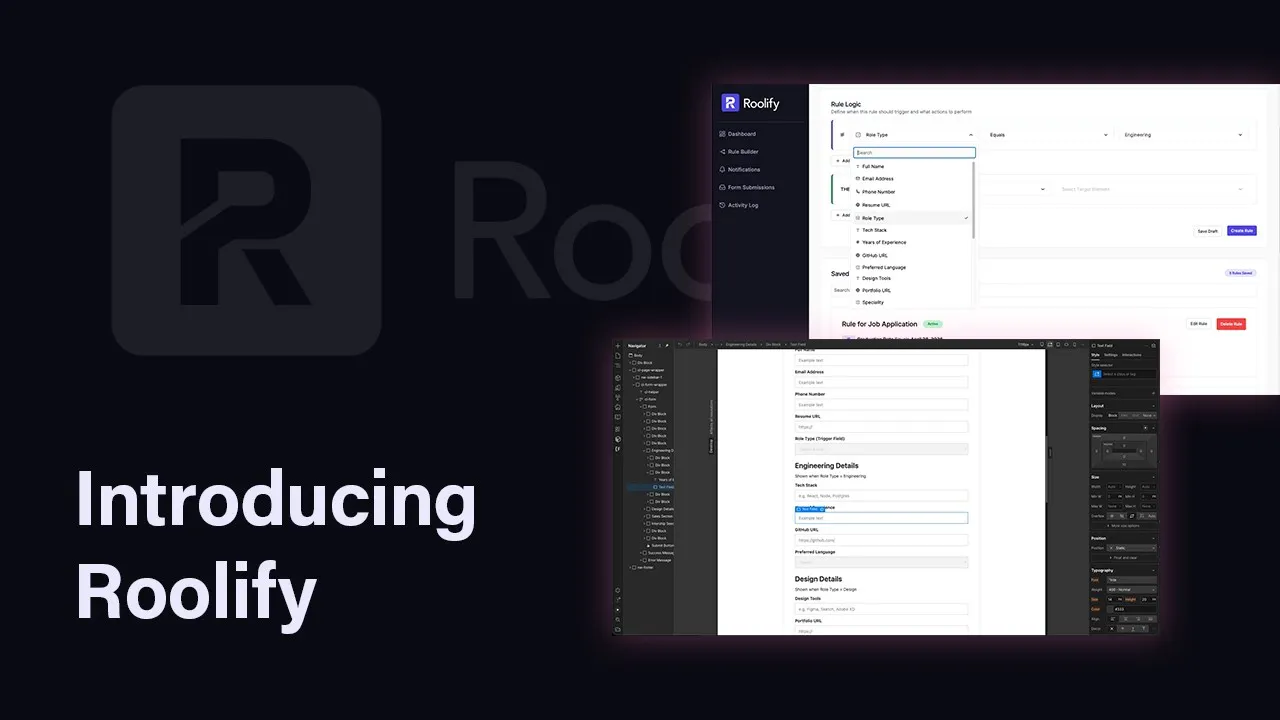Click Engineering Details in the breadcrumb bar
The image size is (1280, 720).
741,344
